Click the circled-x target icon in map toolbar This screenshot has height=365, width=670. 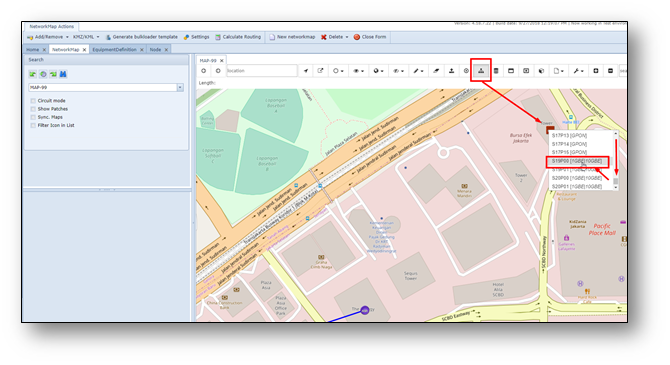coord(466,71)
